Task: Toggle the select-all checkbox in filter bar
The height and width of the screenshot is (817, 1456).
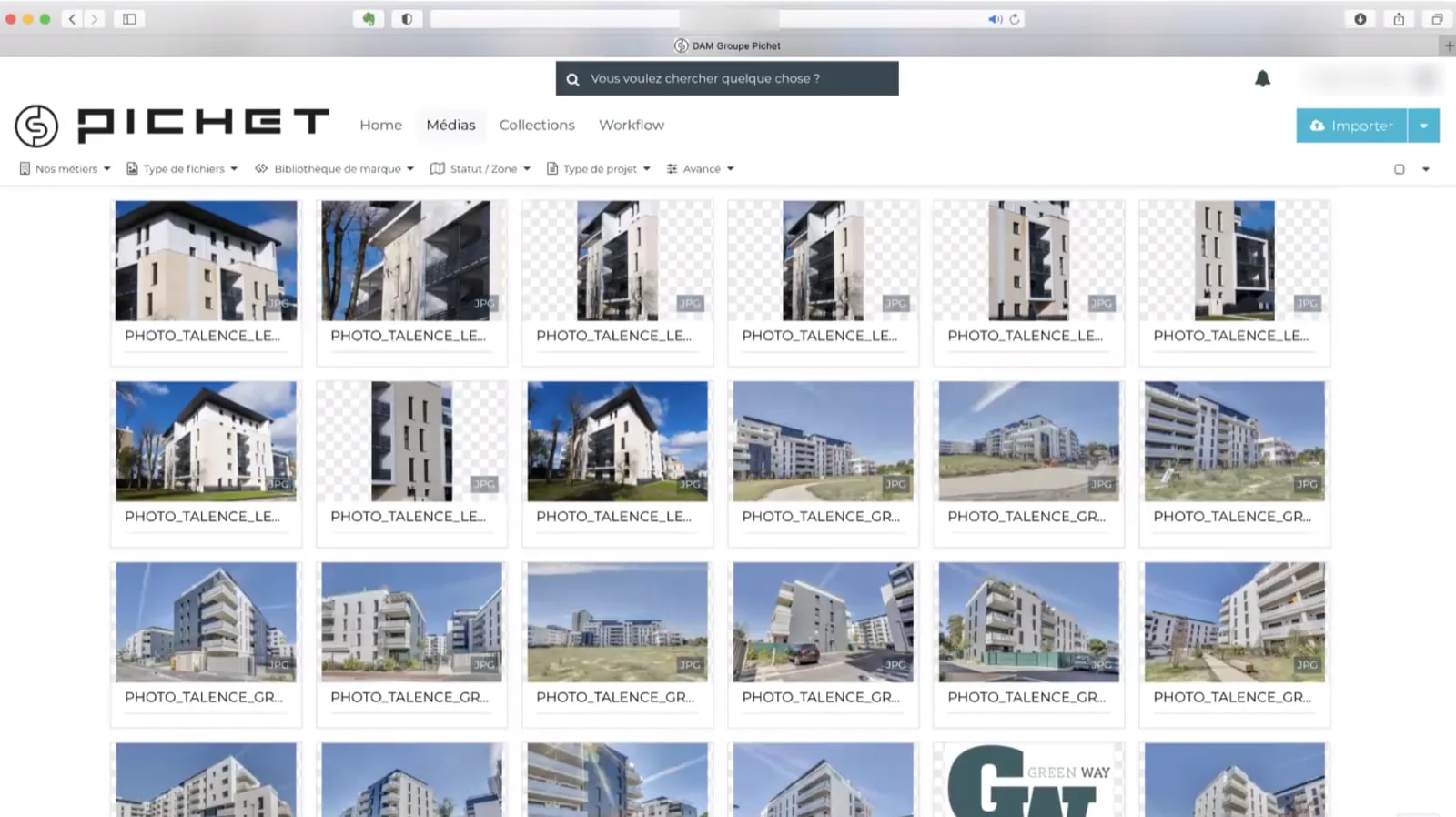Action: click(1400, 169)
